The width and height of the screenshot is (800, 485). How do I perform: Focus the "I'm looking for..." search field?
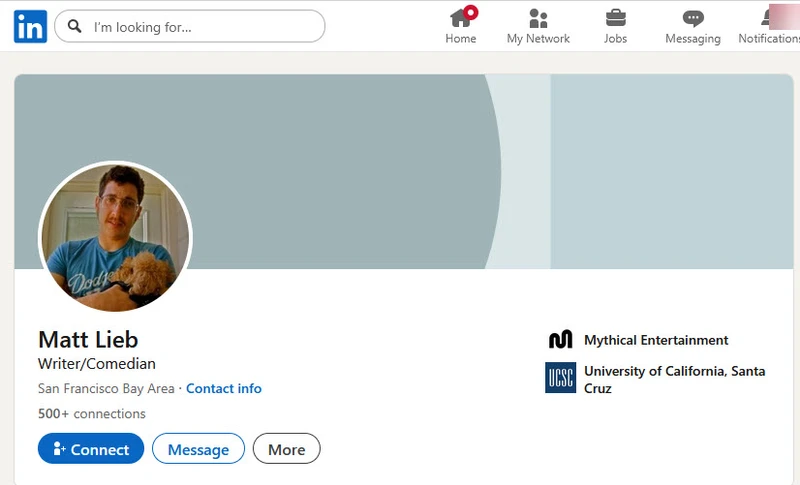200,27
